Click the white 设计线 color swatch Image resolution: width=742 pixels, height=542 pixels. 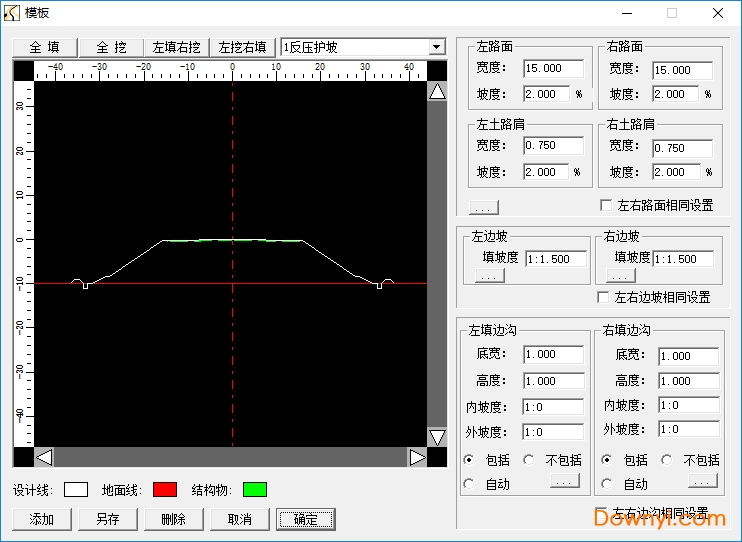[76, 489]
